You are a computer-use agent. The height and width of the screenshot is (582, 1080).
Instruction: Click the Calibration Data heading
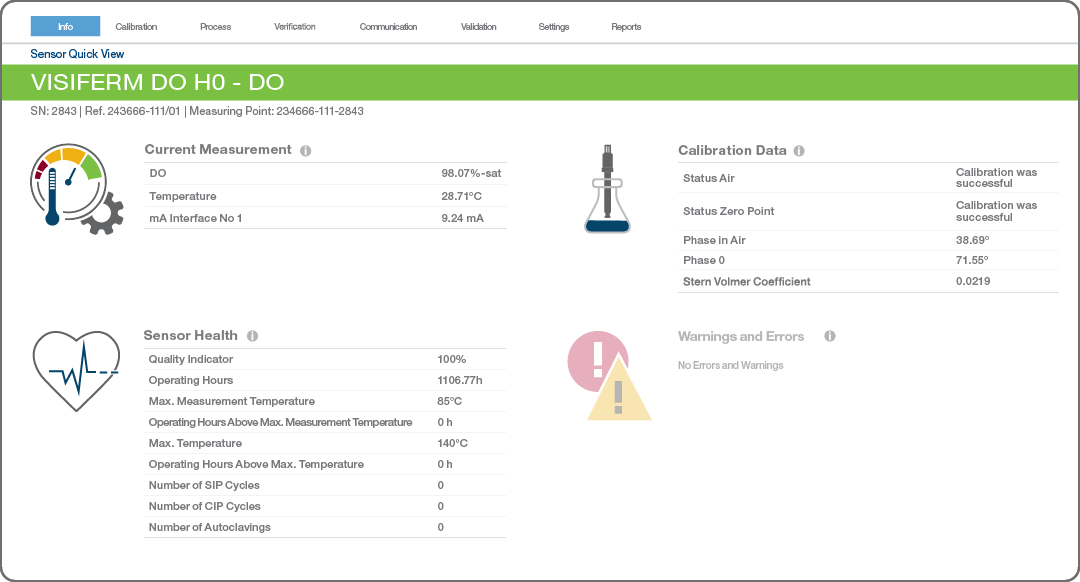pyautogui.click(x=732, y=150)
